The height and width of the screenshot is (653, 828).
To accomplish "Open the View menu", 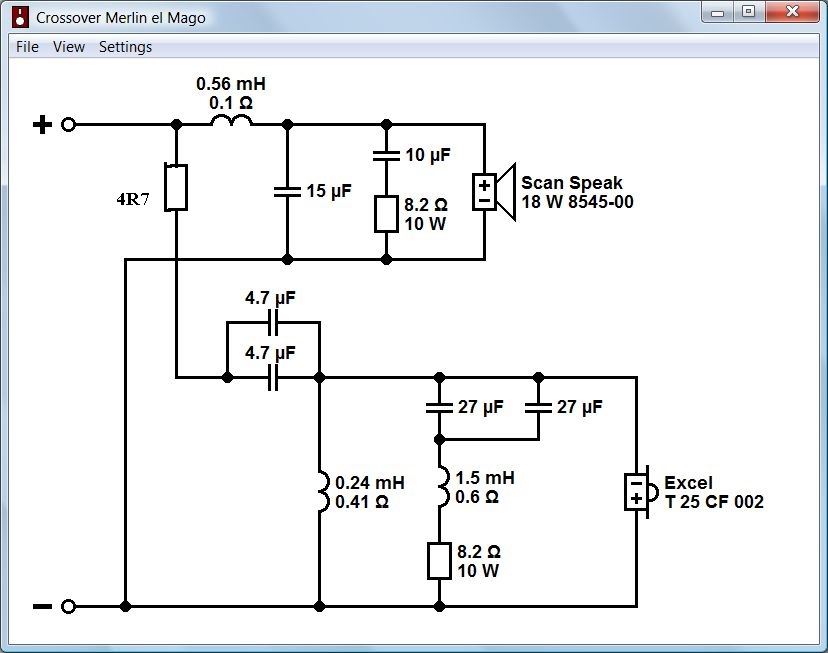I will (69, 47).
